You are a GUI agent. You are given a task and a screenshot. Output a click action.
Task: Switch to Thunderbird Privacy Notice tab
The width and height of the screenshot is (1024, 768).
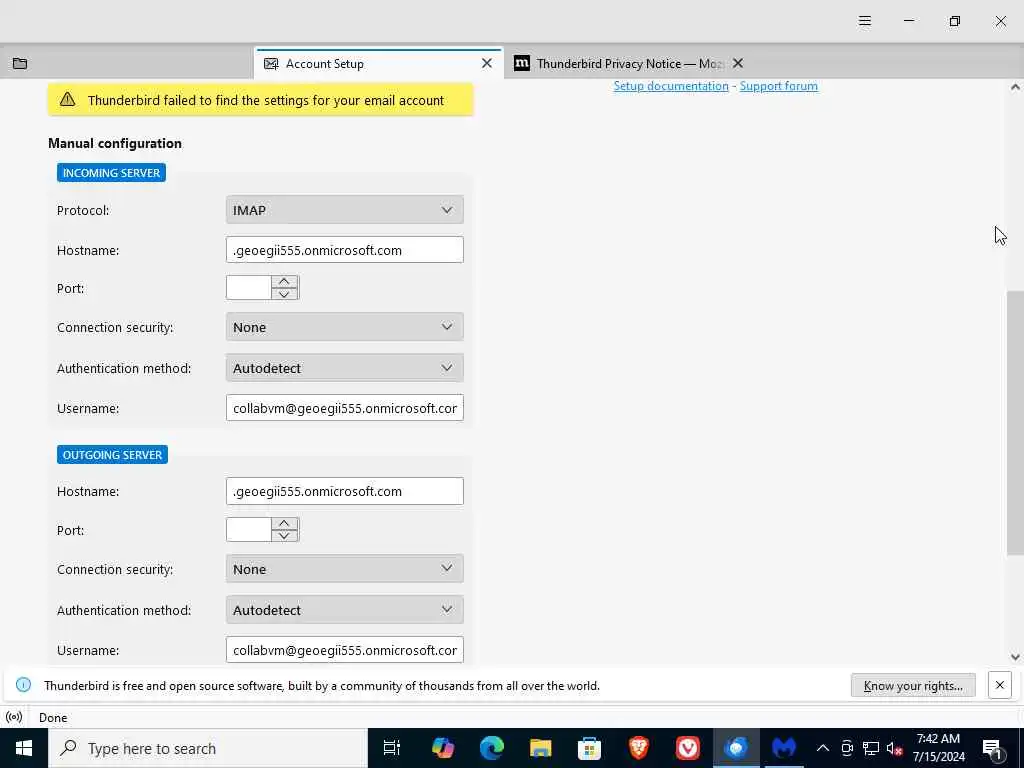629,63
